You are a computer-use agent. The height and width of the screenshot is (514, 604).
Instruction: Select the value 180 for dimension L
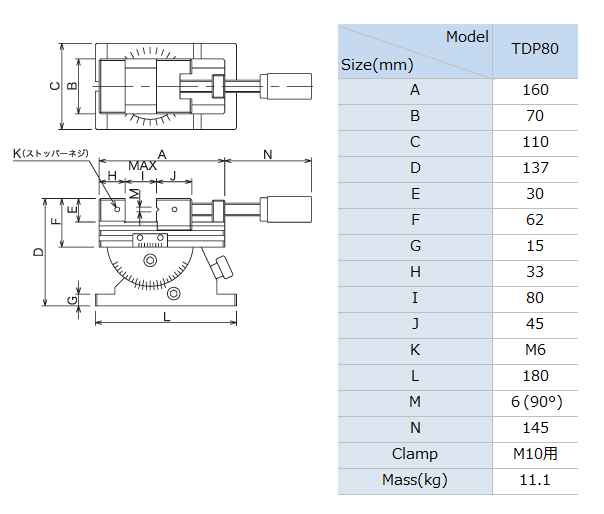tap(535, 376)
